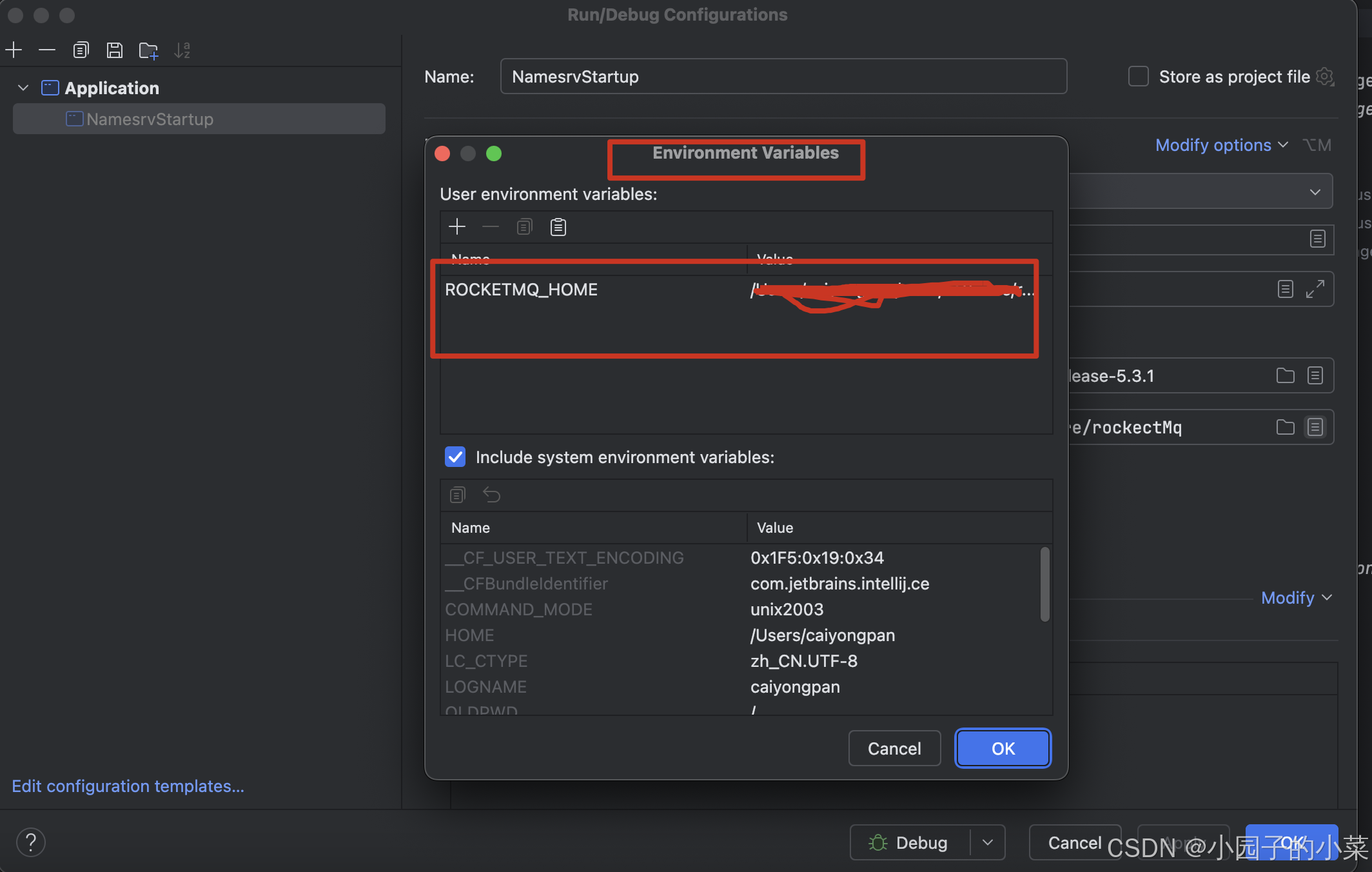The width and height of the screenshot is (1372, 872).
Task: Click system variables list scrollbar
Action: coord(1044,584)
